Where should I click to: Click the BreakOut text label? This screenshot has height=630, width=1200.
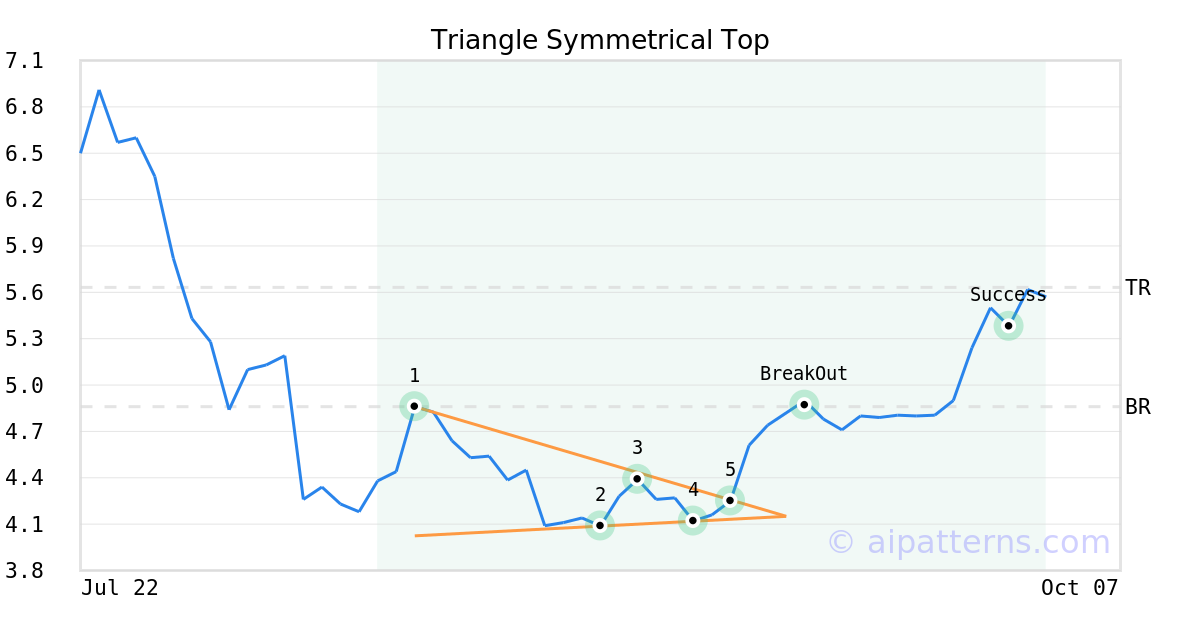803,374
